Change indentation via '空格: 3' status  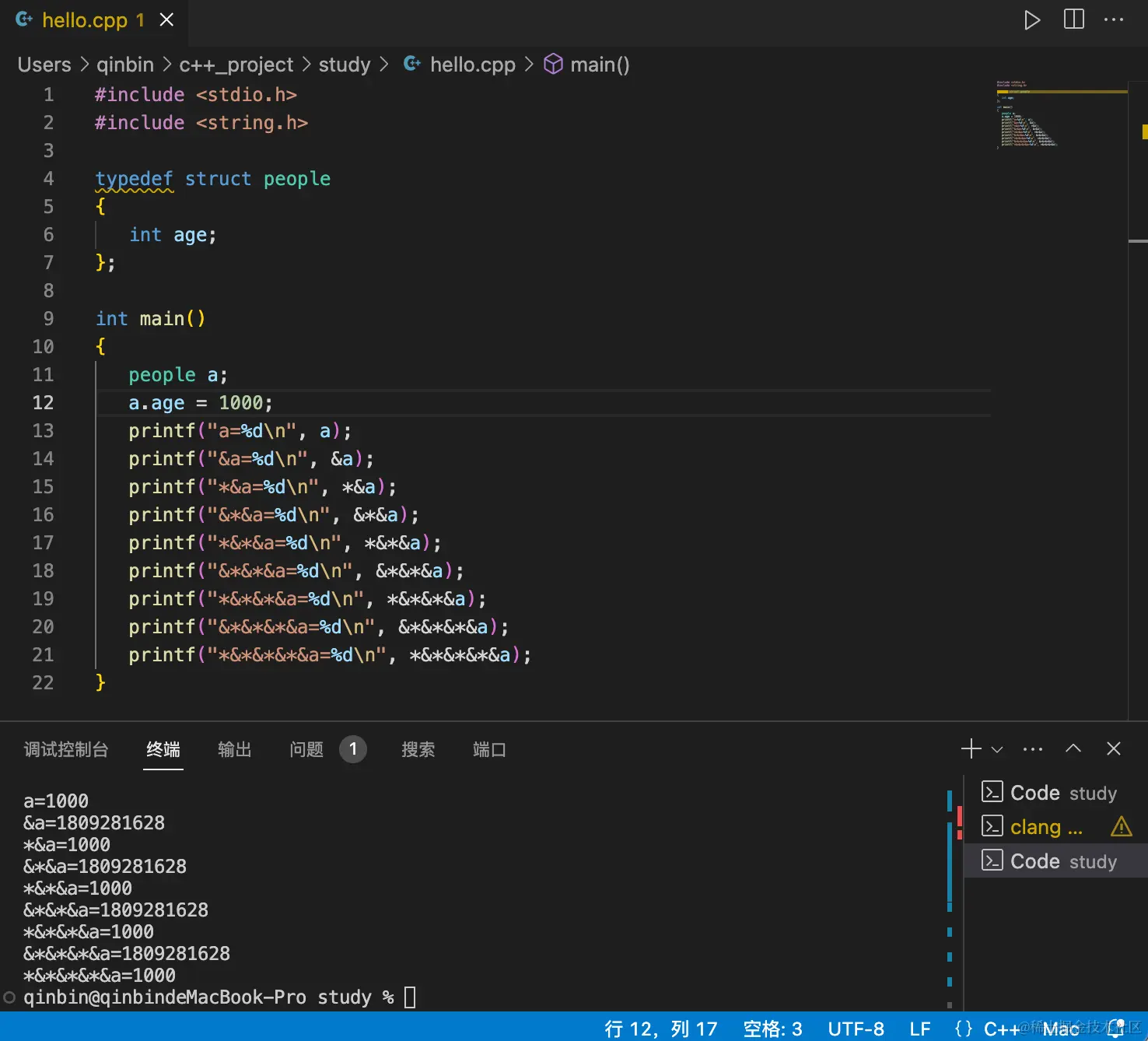(x=773, y=1029)
